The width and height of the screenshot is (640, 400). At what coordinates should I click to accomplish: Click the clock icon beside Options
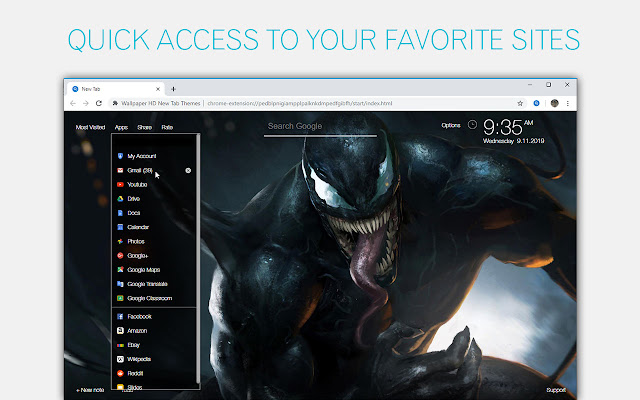[x=472, y=125]
